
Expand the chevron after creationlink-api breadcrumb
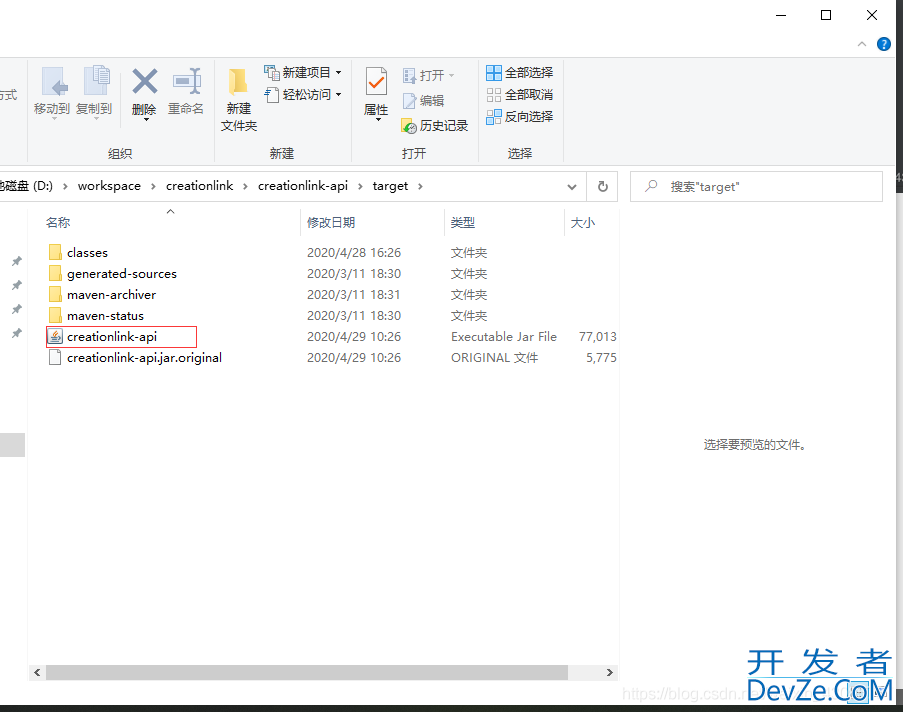[361, 187]
